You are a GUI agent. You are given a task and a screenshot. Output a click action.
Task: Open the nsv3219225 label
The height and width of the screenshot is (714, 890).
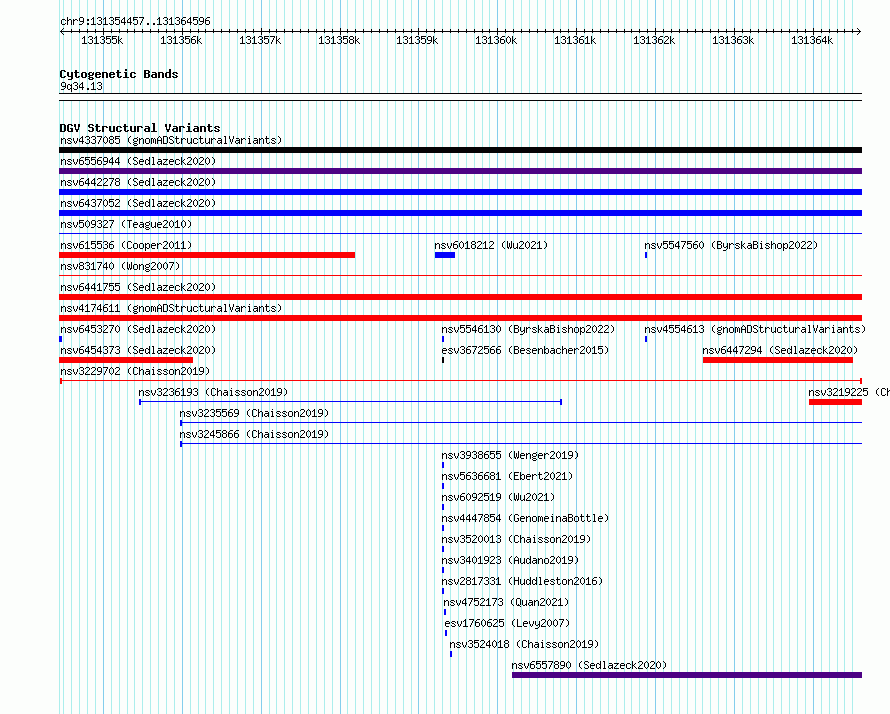click(x=849, y=392)
